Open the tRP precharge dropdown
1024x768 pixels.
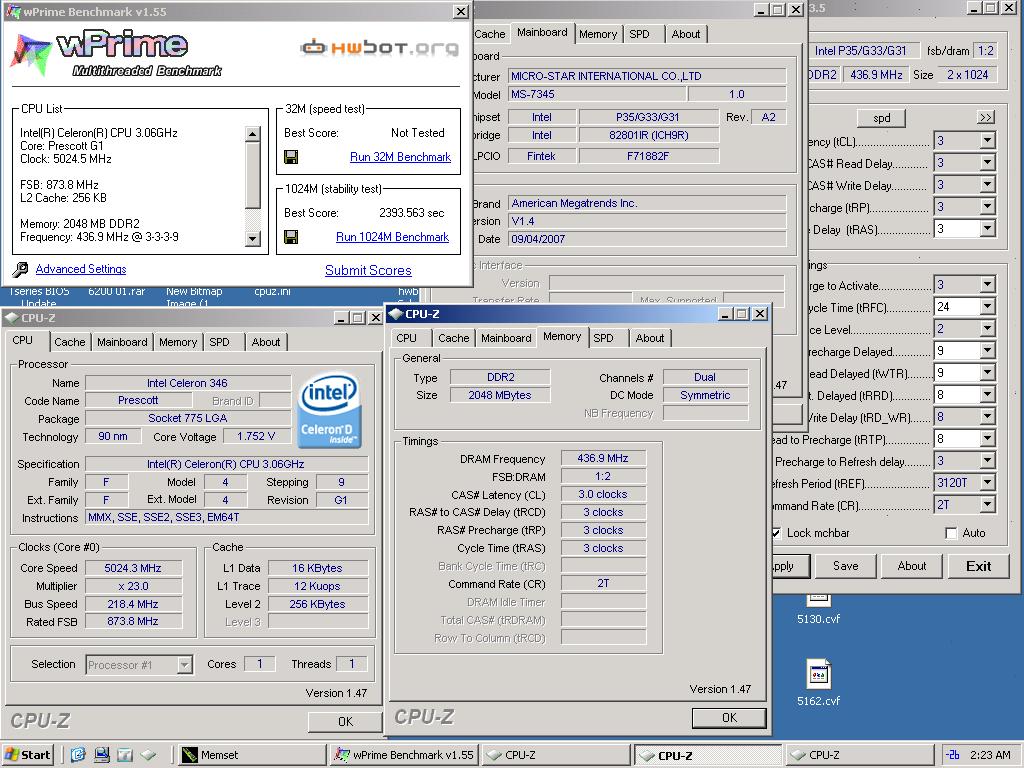pos(987,207)
